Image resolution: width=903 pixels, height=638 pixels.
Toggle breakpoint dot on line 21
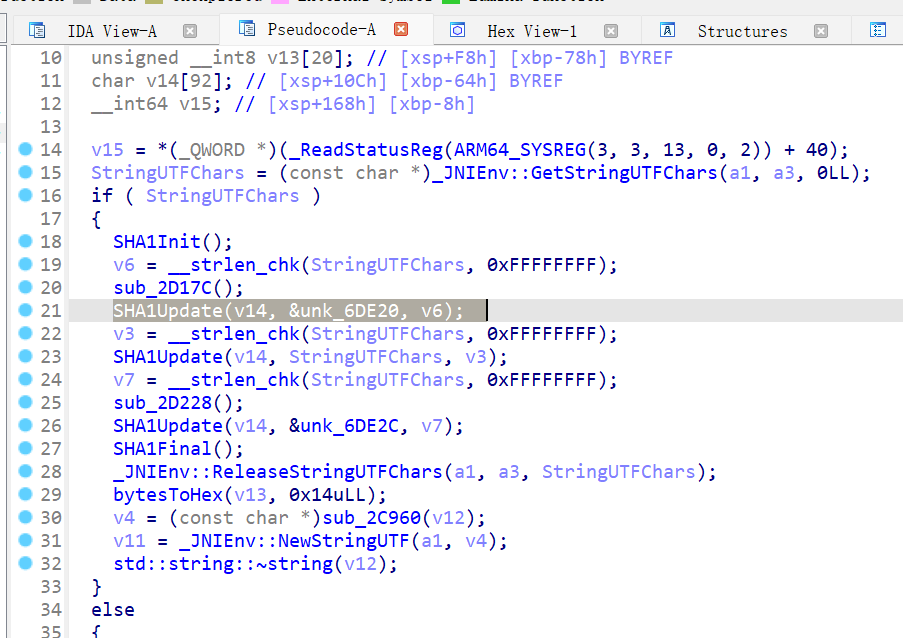pyautogui.click(x=25, y=310)
